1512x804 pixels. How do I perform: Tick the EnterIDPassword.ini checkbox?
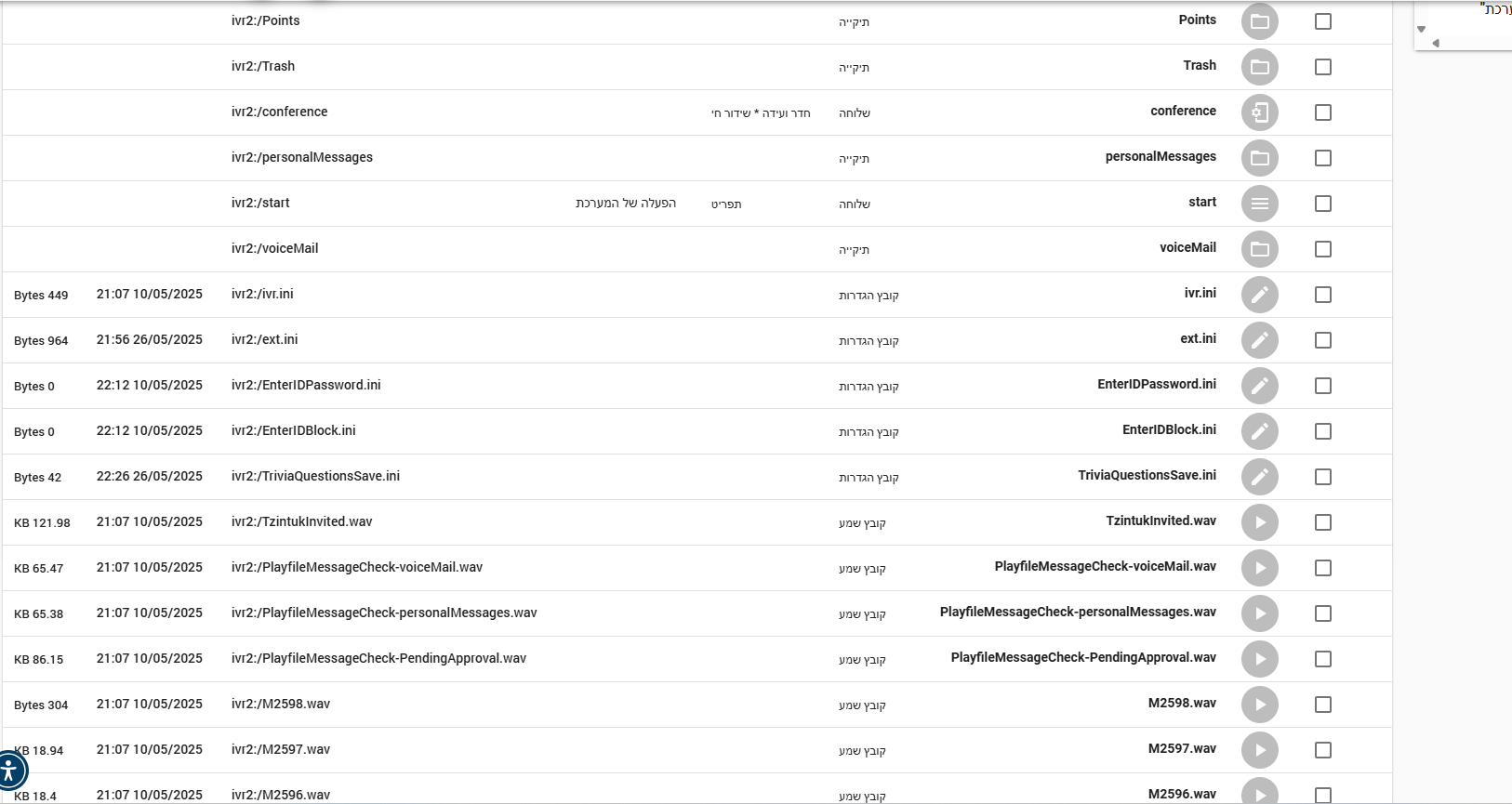tap(1322, 386)
